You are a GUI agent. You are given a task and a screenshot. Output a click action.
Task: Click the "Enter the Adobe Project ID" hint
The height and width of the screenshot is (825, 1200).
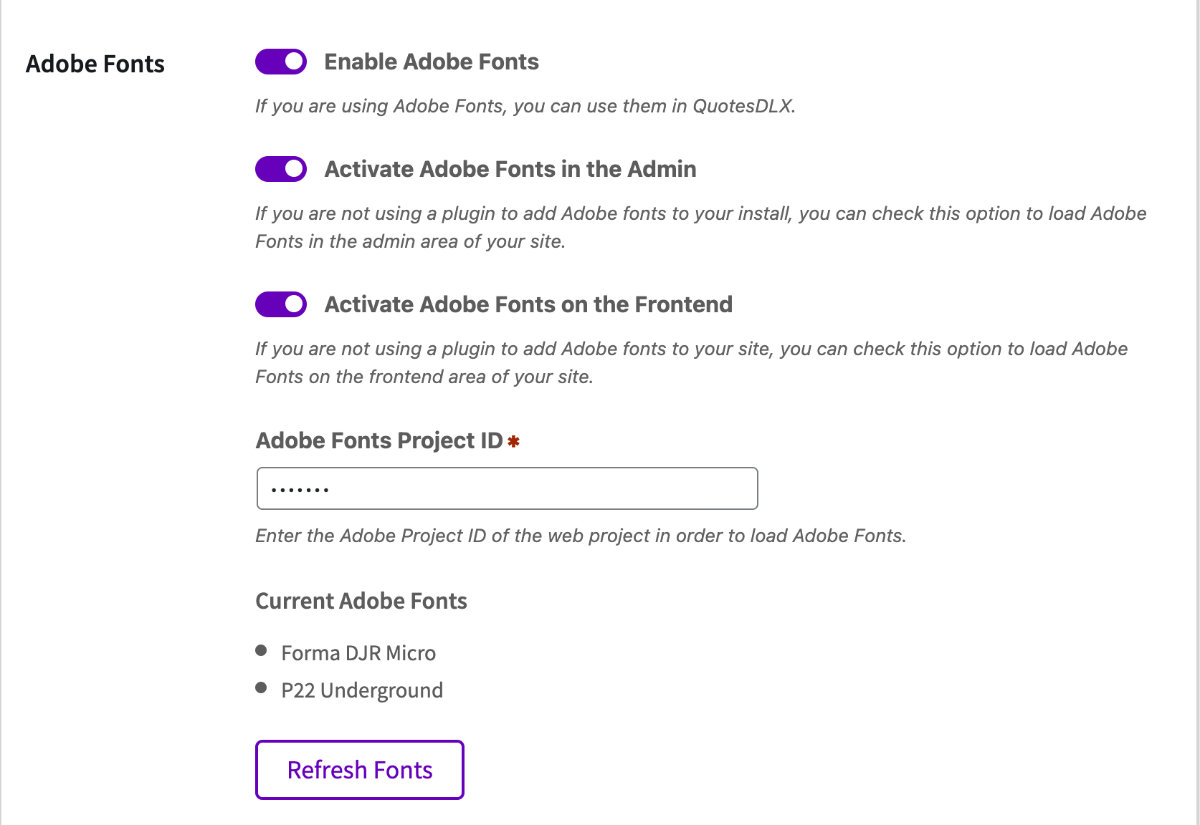(580, 535)
